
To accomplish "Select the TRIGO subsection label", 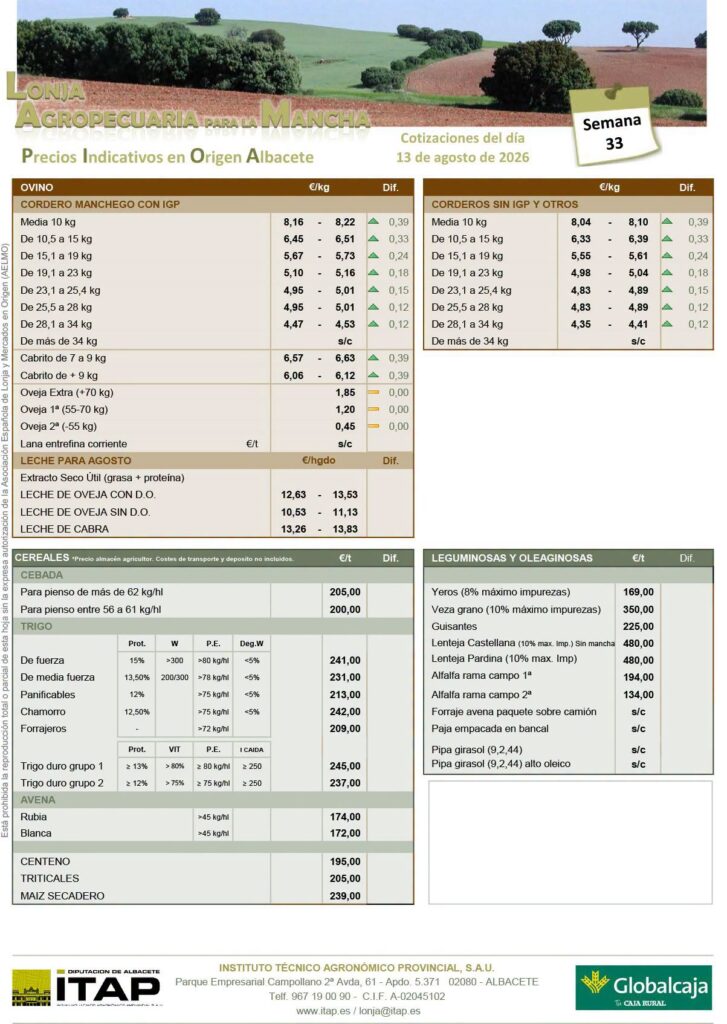I will (36, 626).
